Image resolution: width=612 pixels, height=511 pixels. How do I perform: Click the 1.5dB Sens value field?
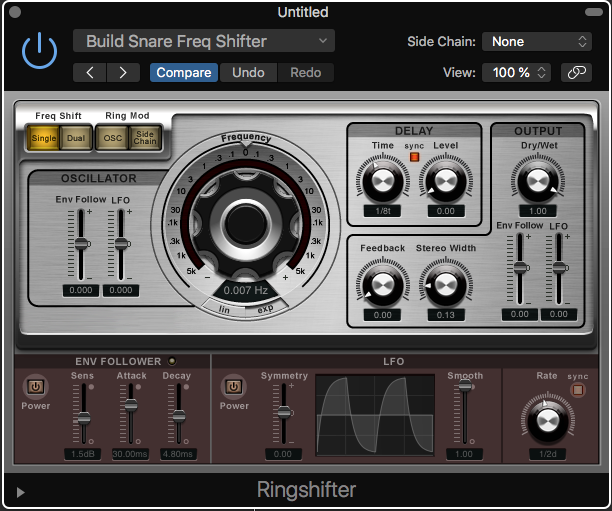pos(83,454)
